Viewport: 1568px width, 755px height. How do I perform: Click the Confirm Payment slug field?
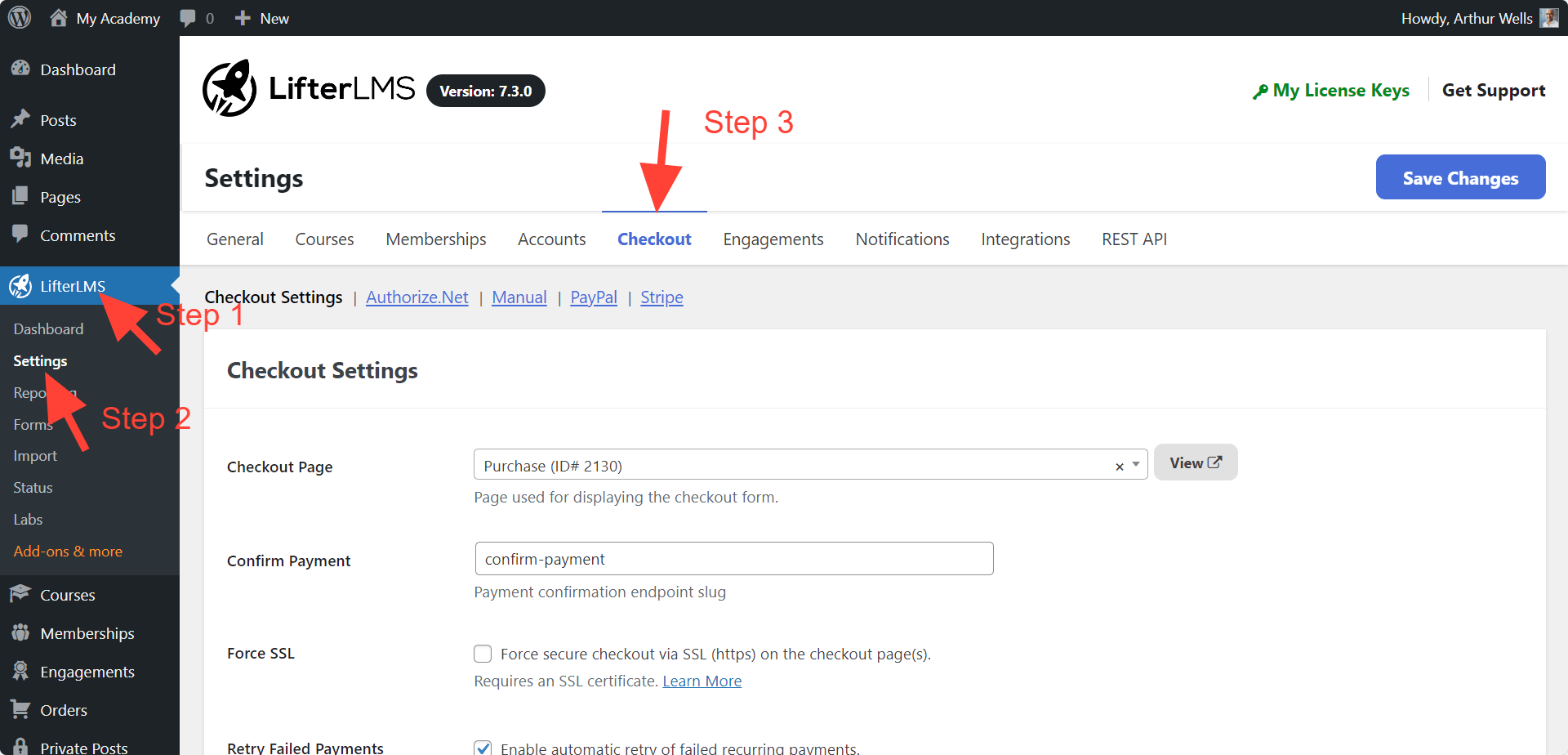click(734, 559)
